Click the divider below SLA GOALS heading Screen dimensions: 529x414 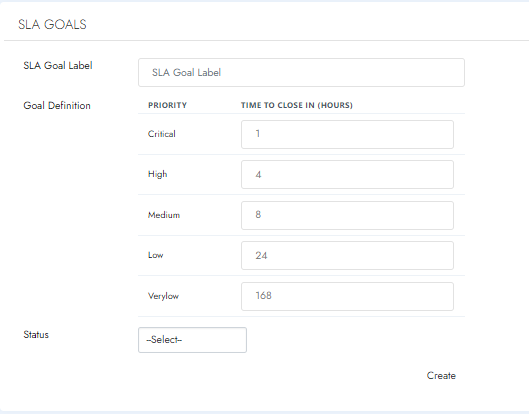click(x=267, y=41)
